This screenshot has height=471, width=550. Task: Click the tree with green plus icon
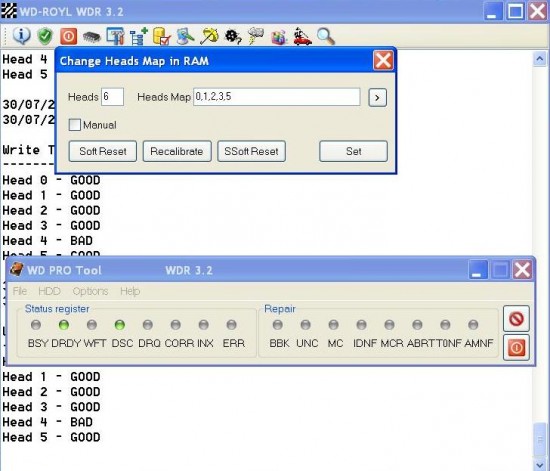click(x=139, y=36)
